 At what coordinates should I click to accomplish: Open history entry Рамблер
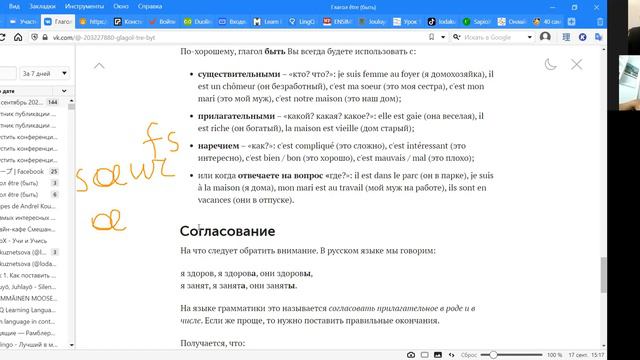pos(29,333)
